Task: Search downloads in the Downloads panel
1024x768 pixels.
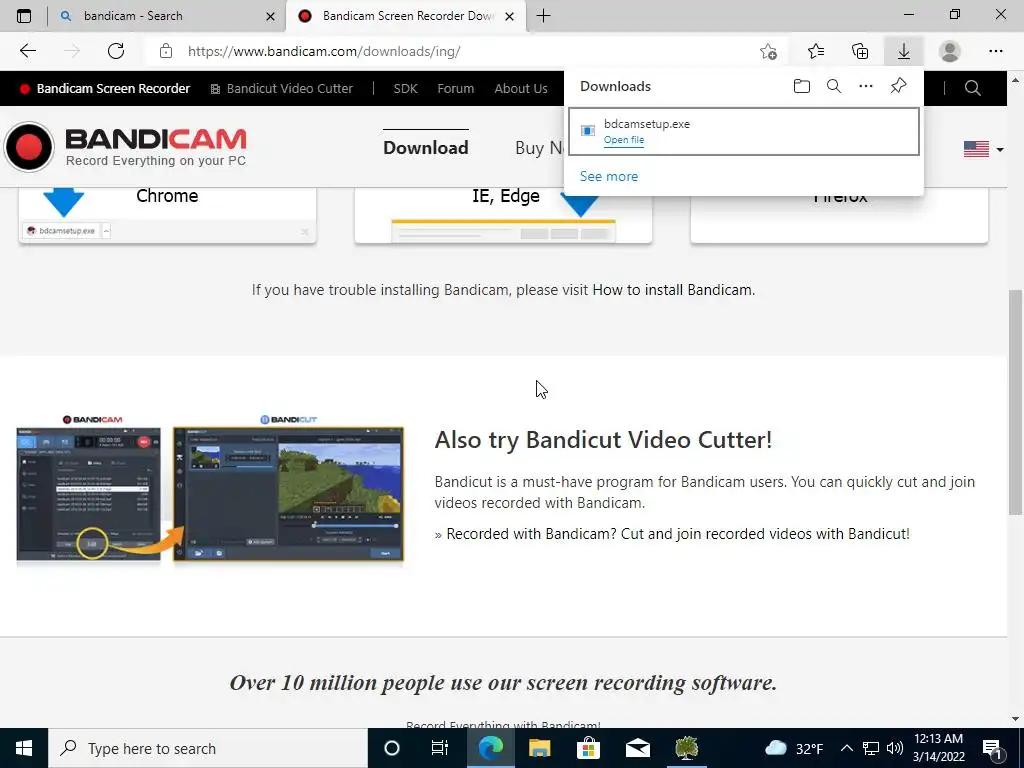Action: pos(834,86)
